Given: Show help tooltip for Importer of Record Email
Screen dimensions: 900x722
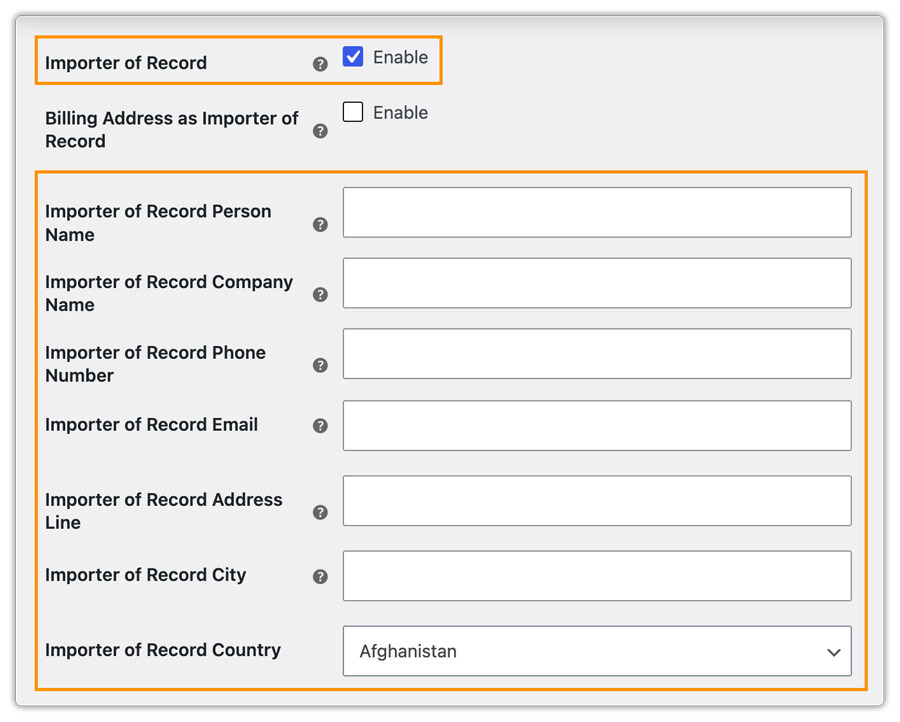Looking at the screenshot, I should [x=320, y=426].
